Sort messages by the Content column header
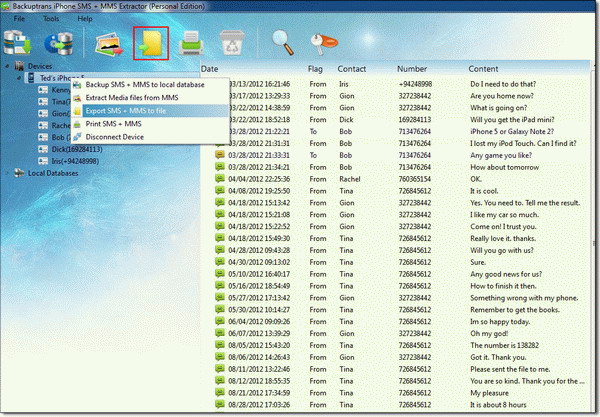 click(x=484, y=69)
